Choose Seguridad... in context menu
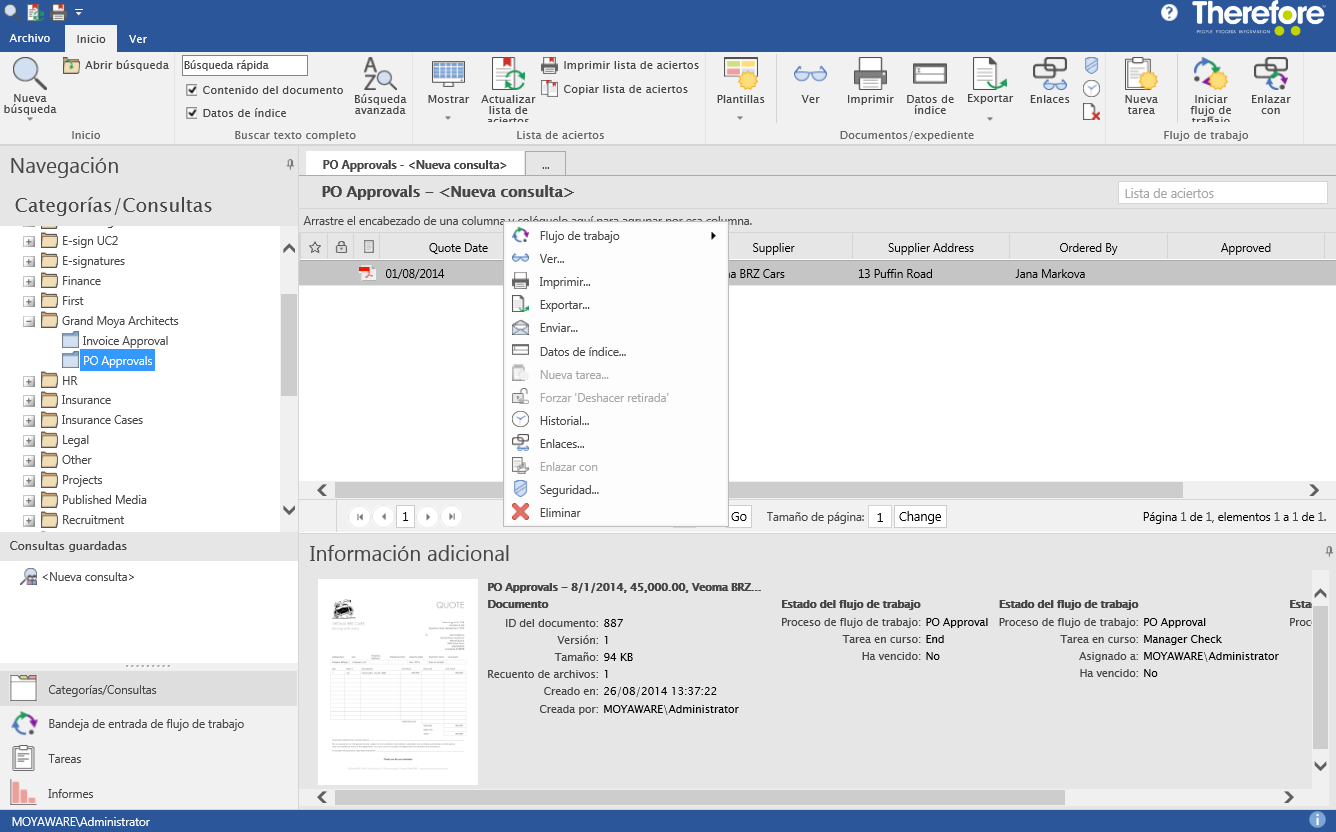Image resolution: width=1336 pixels, height=832 pixels. click(615, 490)
